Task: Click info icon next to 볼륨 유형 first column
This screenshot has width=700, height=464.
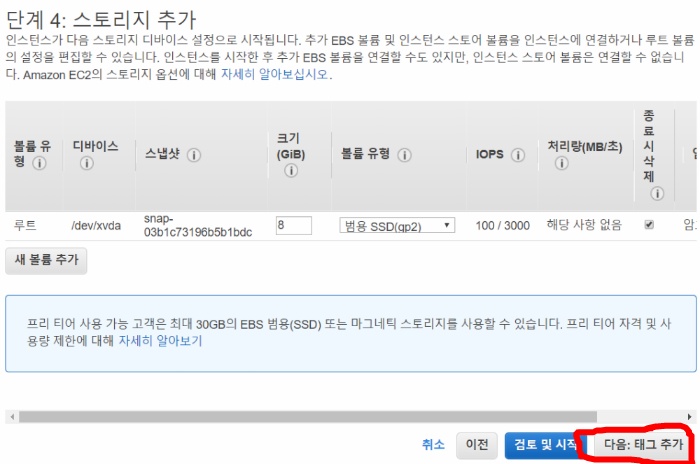Action: [x=39, y=163]
